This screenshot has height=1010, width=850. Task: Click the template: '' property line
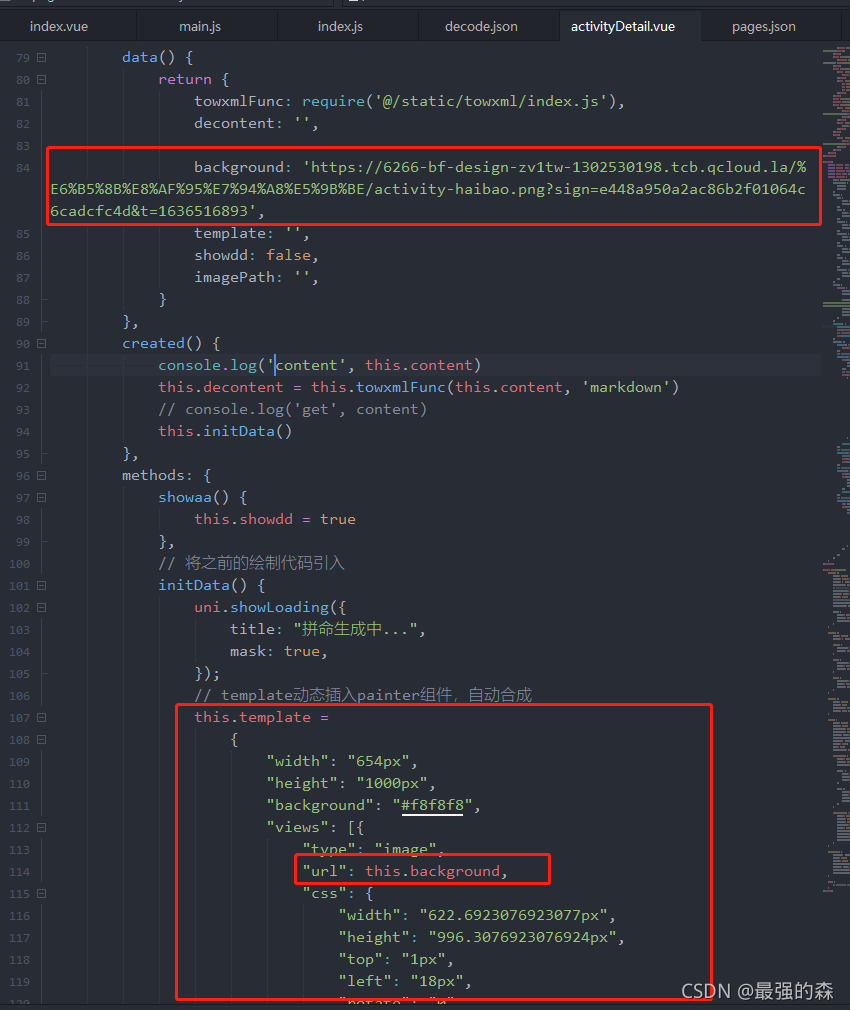coord(251,233)
